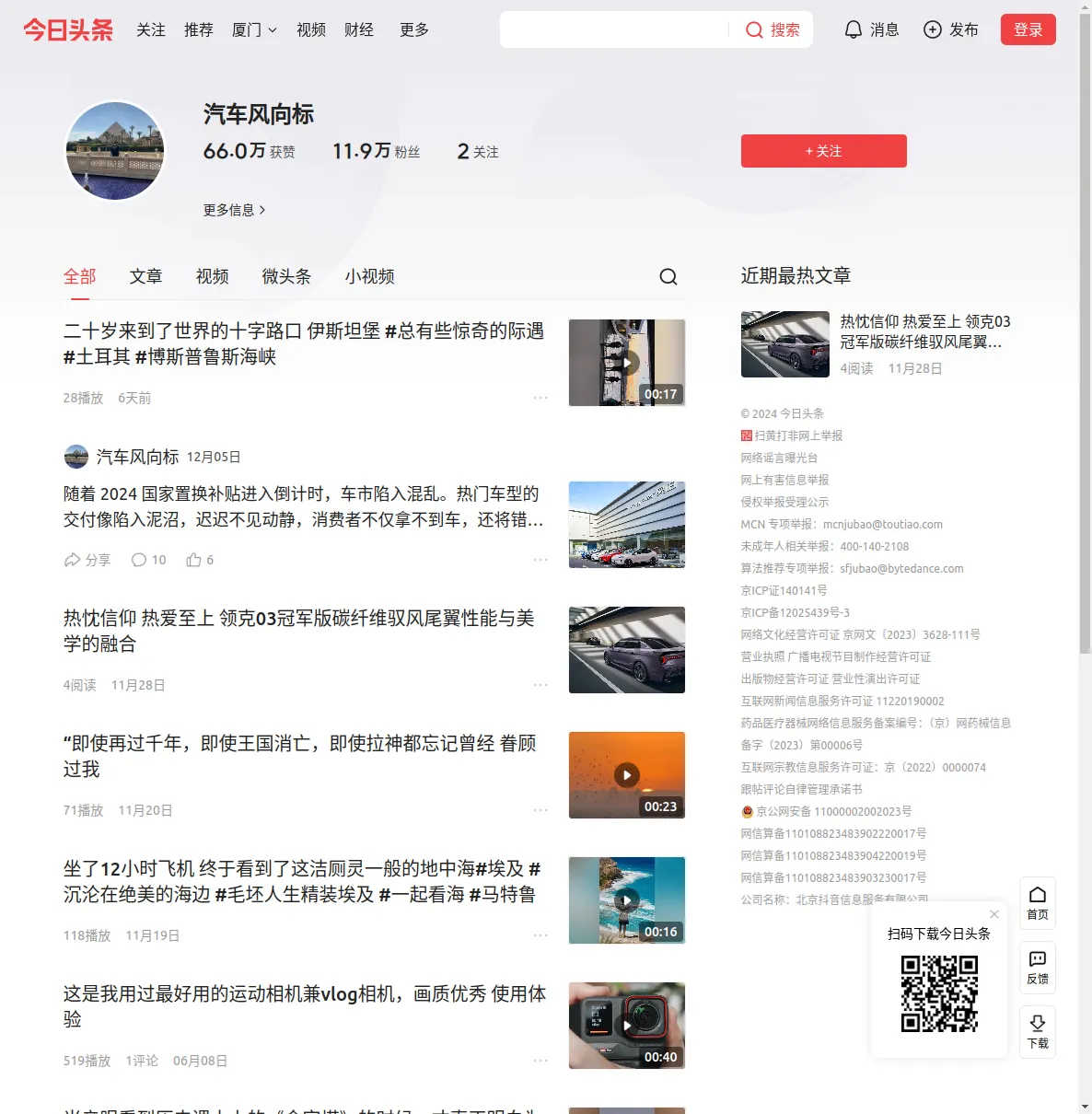Open more options for 运动相机 video post

[540, 1061]
